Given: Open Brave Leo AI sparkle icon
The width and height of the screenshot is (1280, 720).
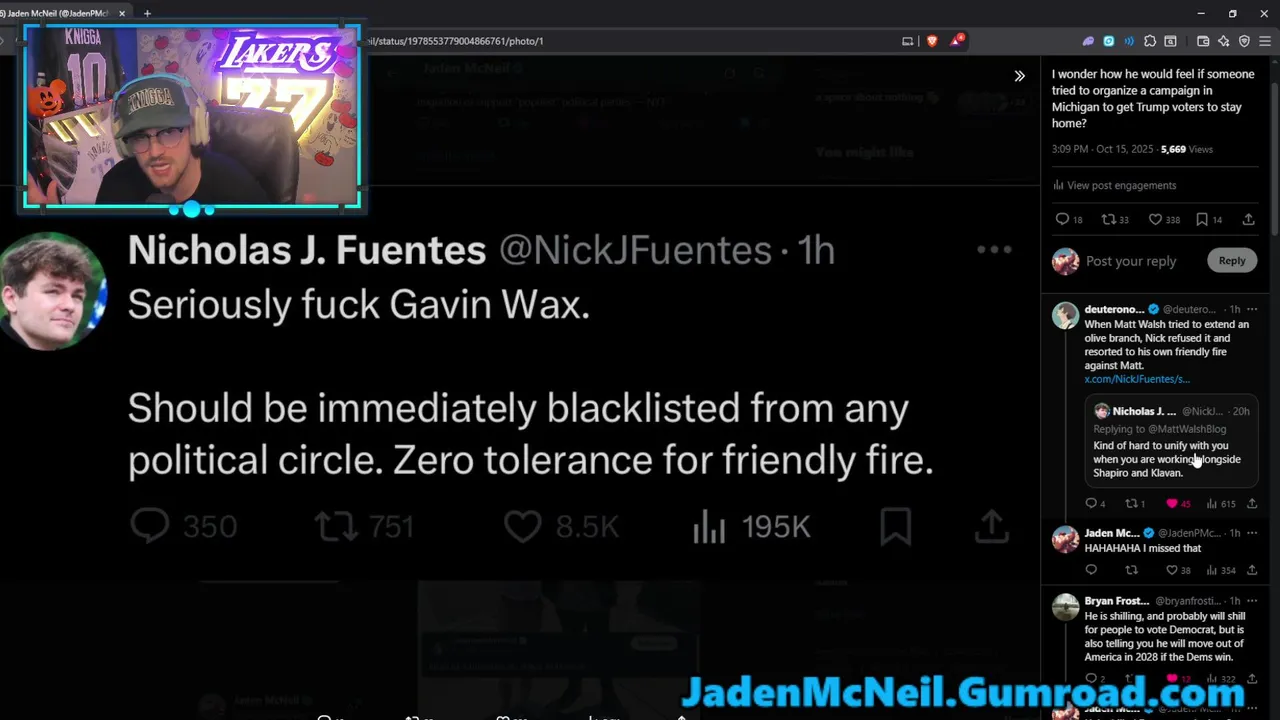Looking at the screenshot, I should (x=1224, y=41).
